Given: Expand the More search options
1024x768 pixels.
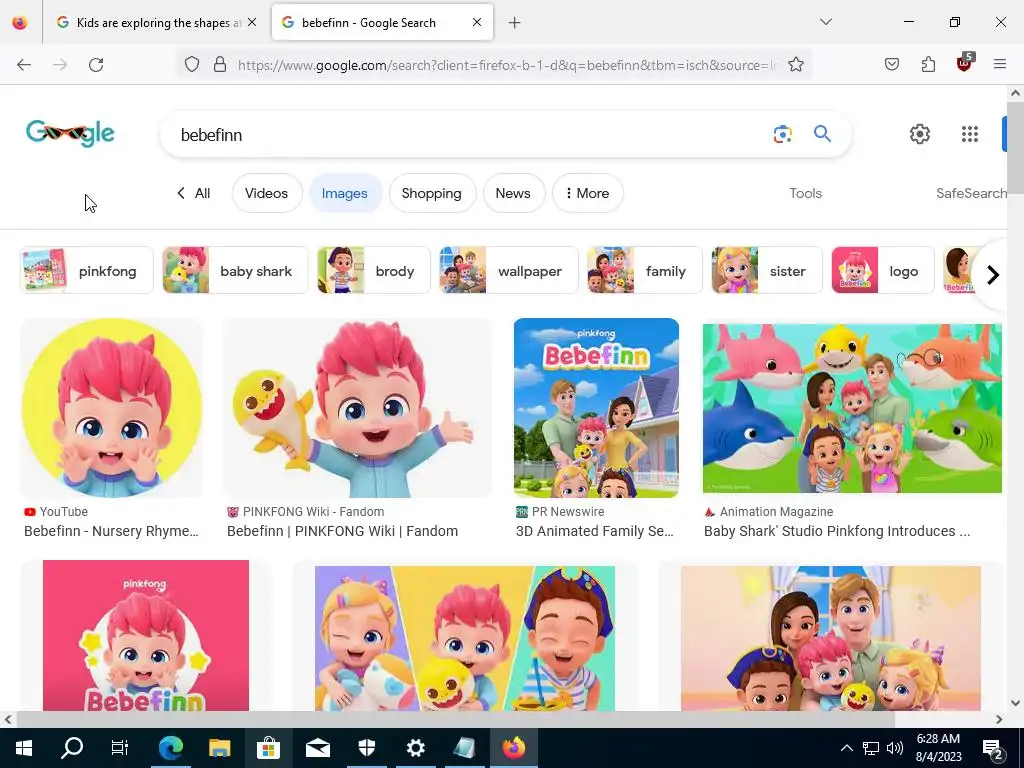Looking at the screenshot, I should pos(587,193).
